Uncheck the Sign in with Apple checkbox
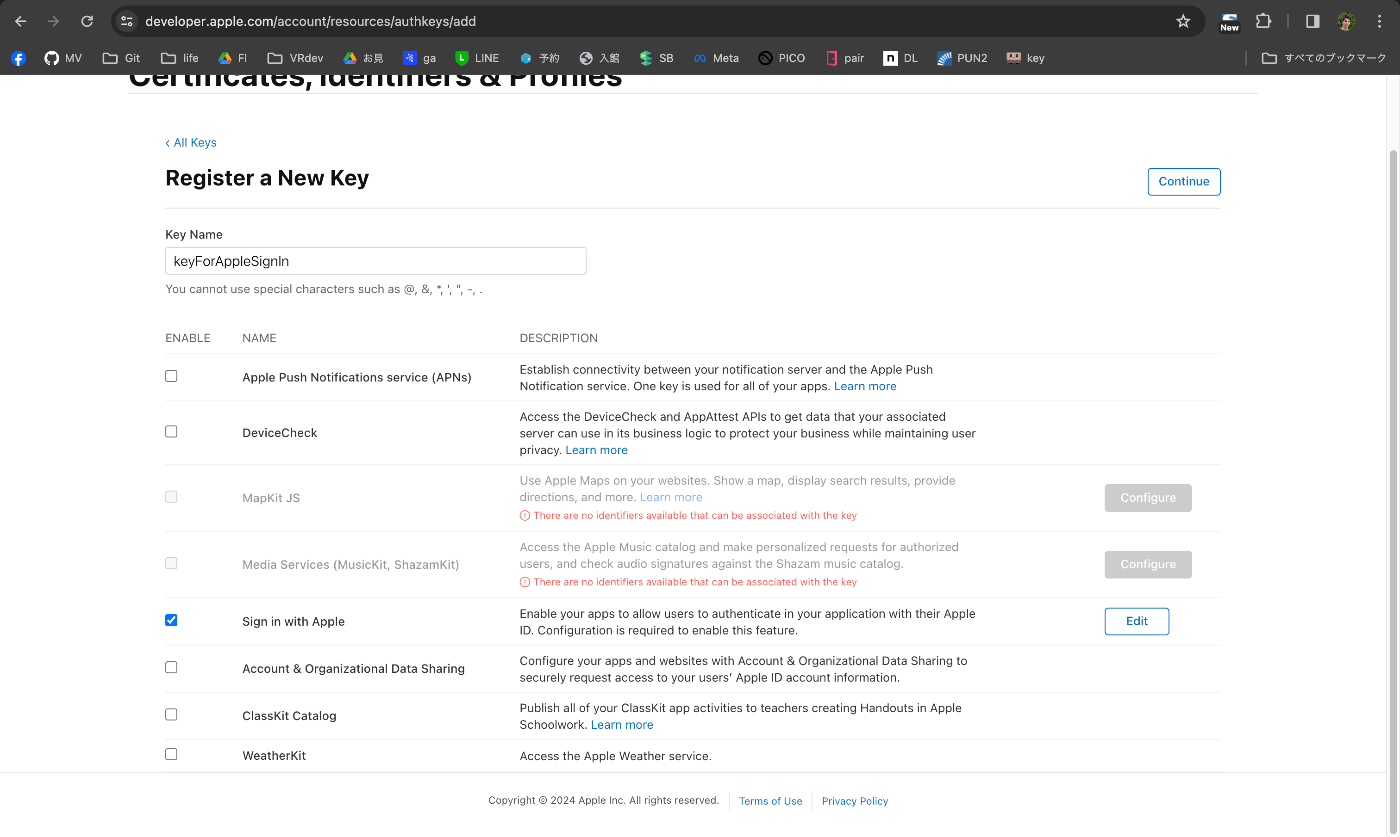 171,620
